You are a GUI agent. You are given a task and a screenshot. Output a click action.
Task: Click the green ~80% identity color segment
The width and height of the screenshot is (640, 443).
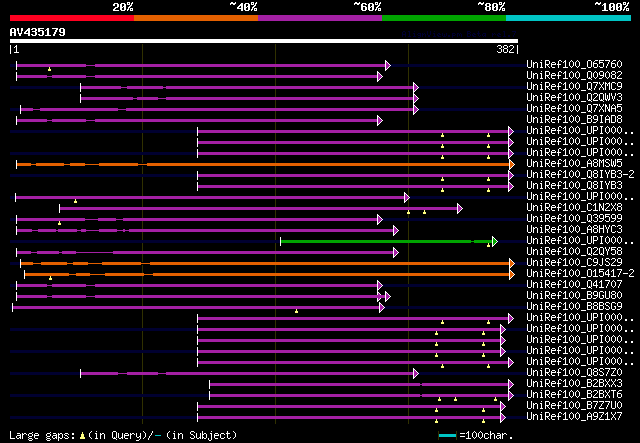[x=444, y=18]
